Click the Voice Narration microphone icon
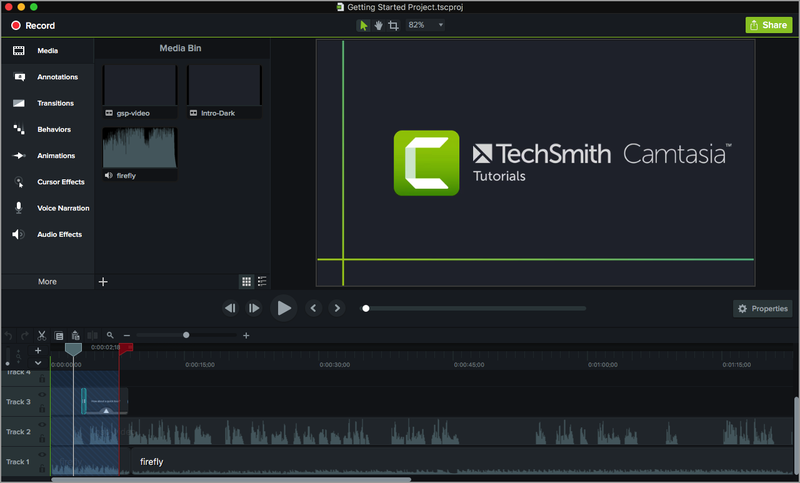Viewport: 800px width, 483px height. point(18,208)
